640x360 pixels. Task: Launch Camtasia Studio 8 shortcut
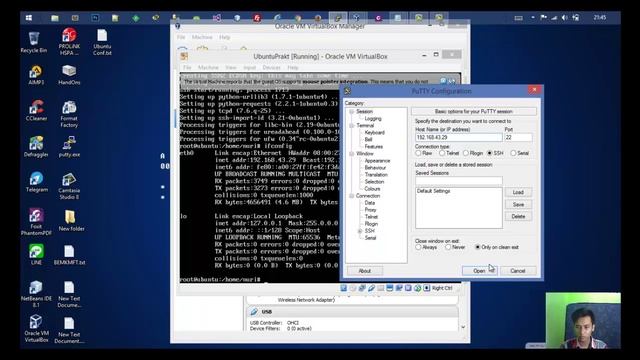[x=69, y=186]
